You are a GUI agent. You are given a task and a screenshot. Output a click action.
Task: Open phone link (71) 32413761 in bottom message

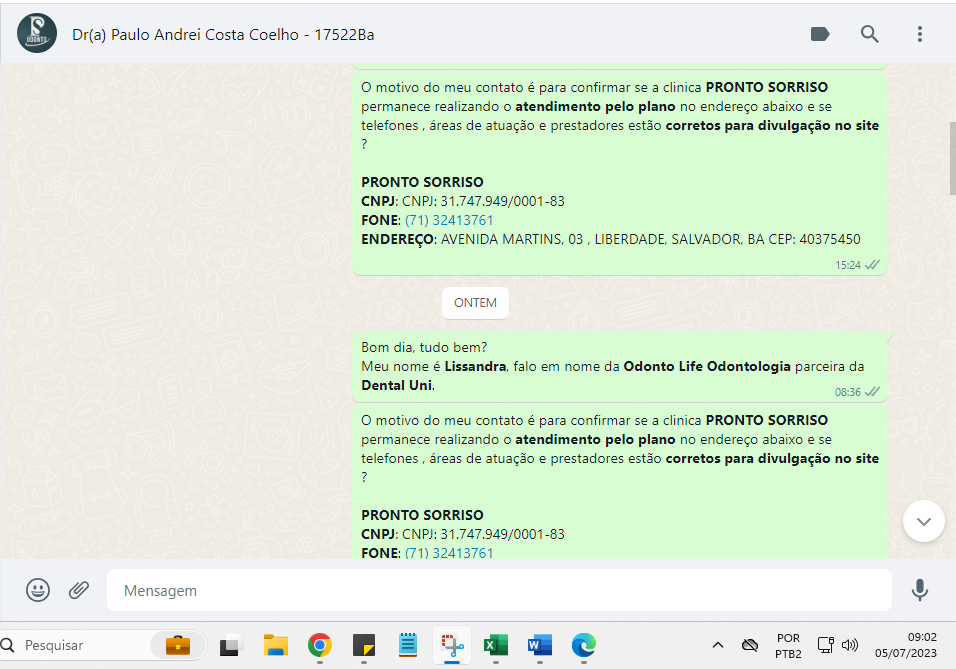click(449, 553)
